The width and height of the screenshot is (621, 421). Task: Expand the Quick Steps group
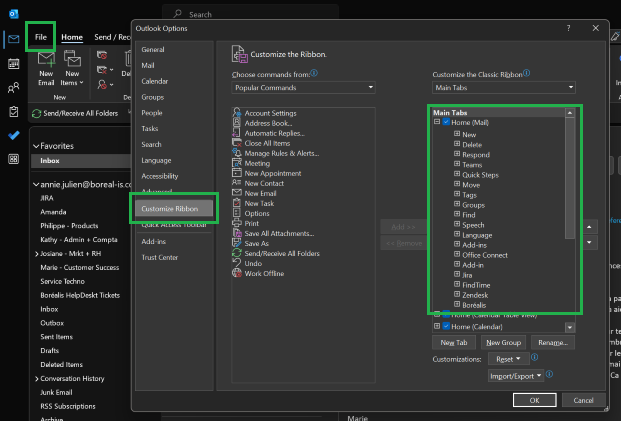coord(457,174)
